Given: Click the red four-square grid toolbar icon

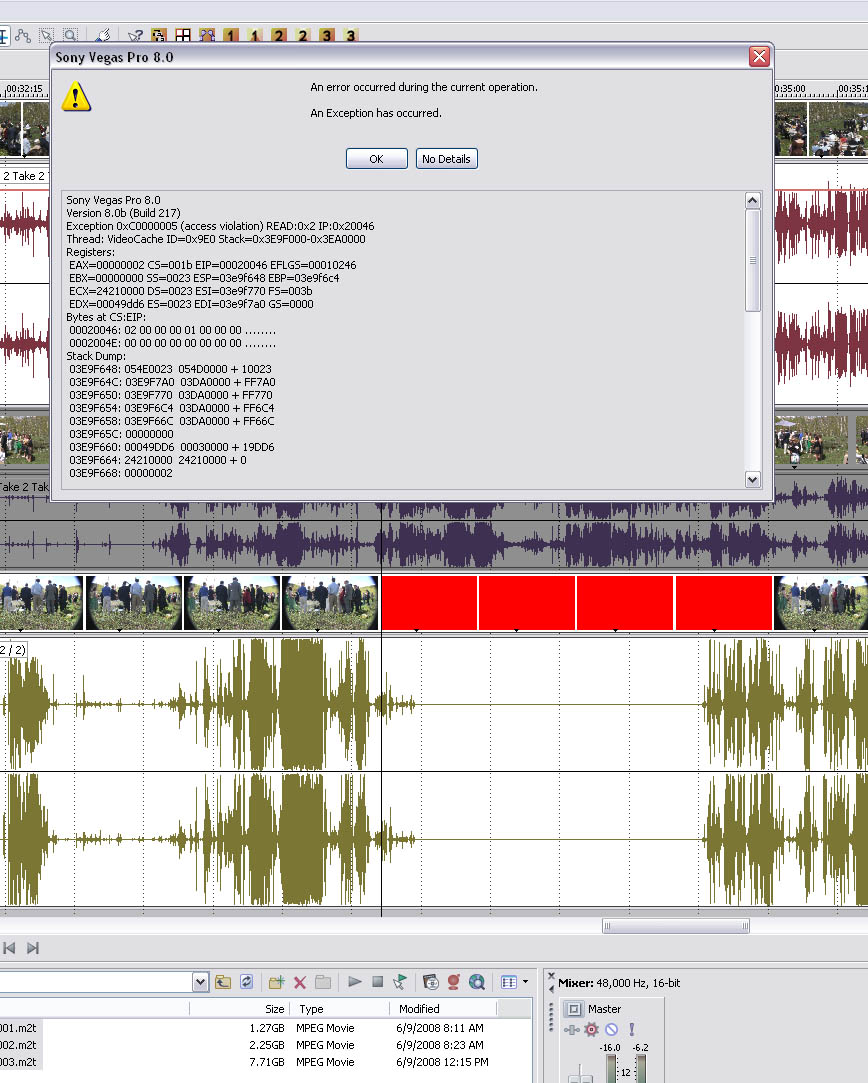Looking at the screenshot, I should pyautogui.click(x=183, y=35).
